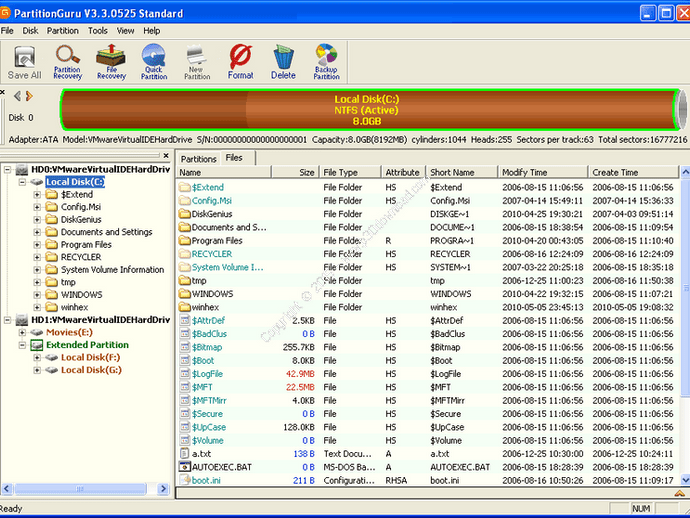
Task: Click the Save All toolbar icon
Action: point(25,62)
